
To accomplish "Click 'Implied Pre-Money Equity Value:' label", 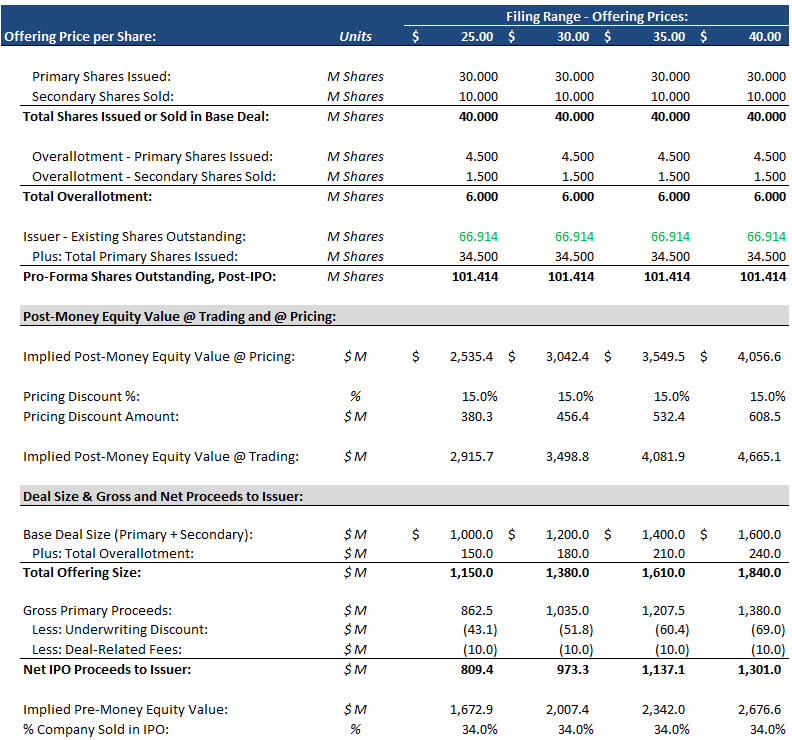I will [125, 710].
